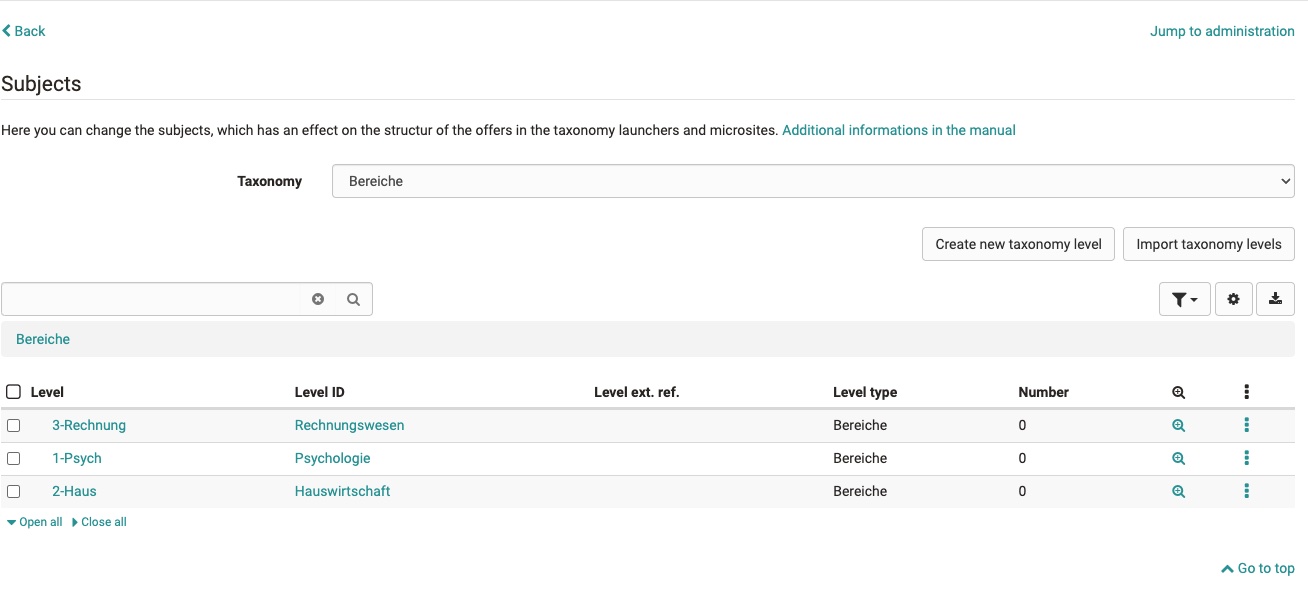Clear the search field with the x icon
The height and width of the screenshot is (607, 1308).
point(318,299)
